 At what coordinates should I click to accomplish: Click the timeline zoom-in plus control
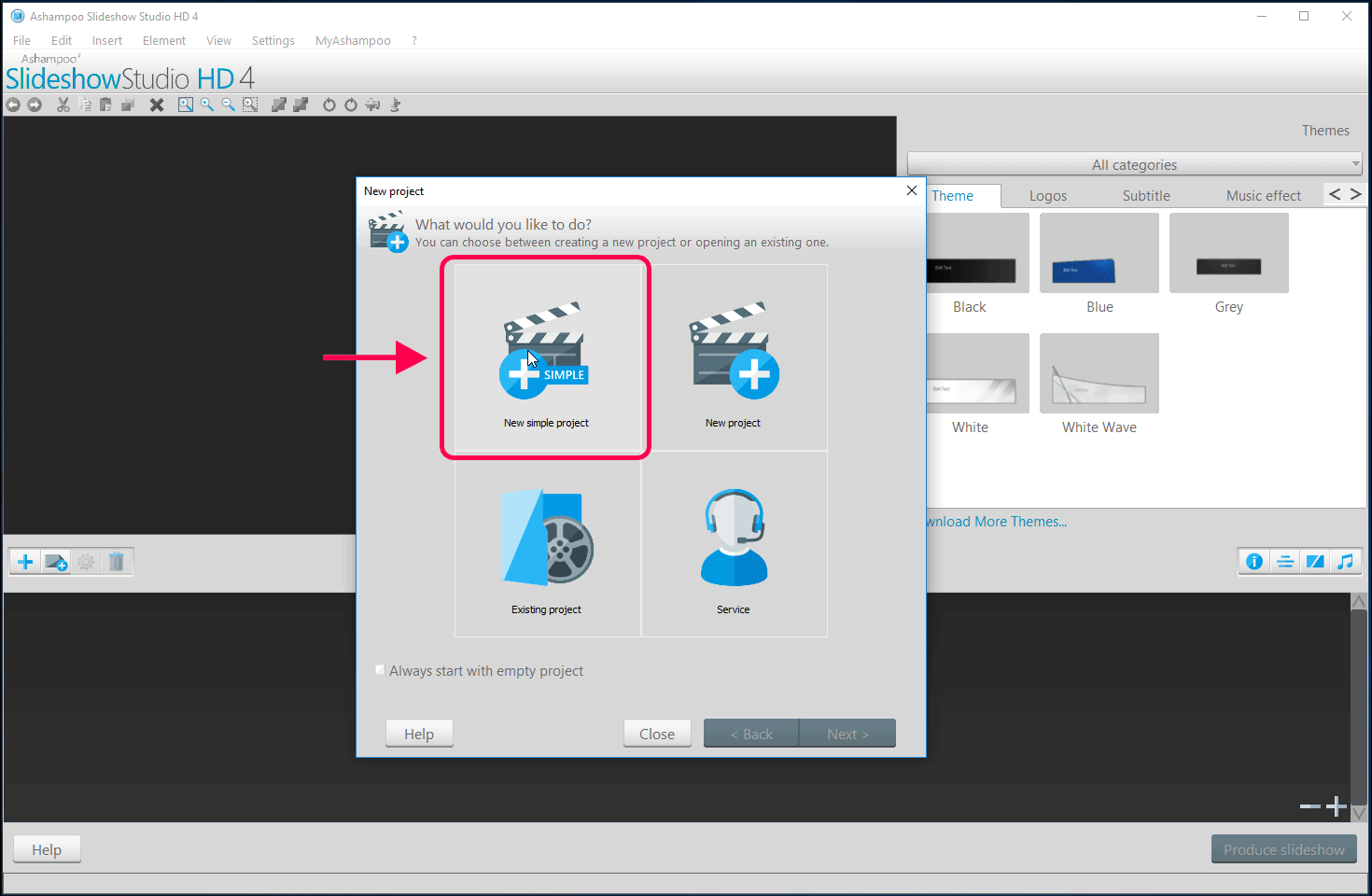click(x=1337, y=806)
